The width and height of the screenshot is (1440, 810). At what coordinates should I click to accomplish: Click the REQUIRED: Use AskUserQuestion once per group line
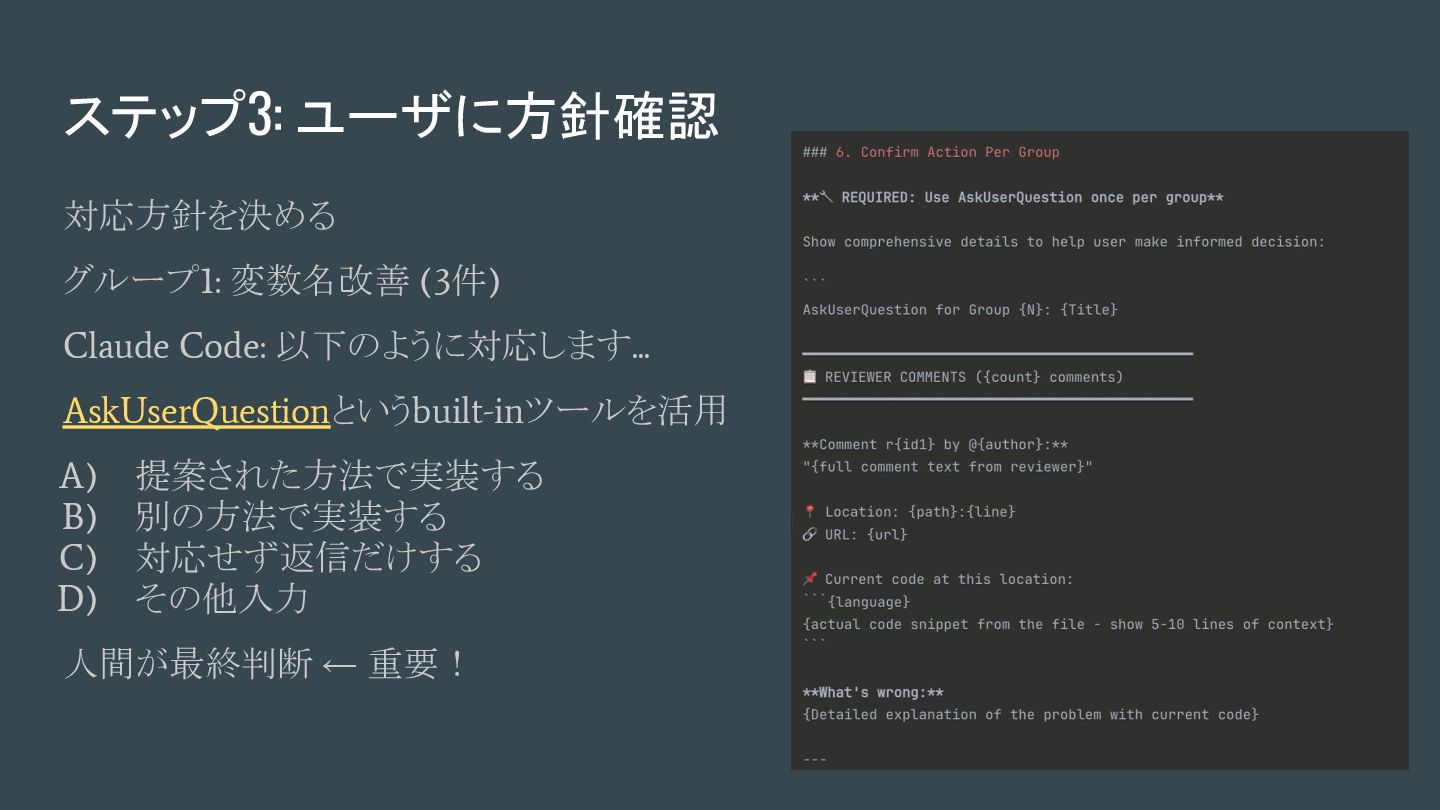click(x=1013, y=197)
